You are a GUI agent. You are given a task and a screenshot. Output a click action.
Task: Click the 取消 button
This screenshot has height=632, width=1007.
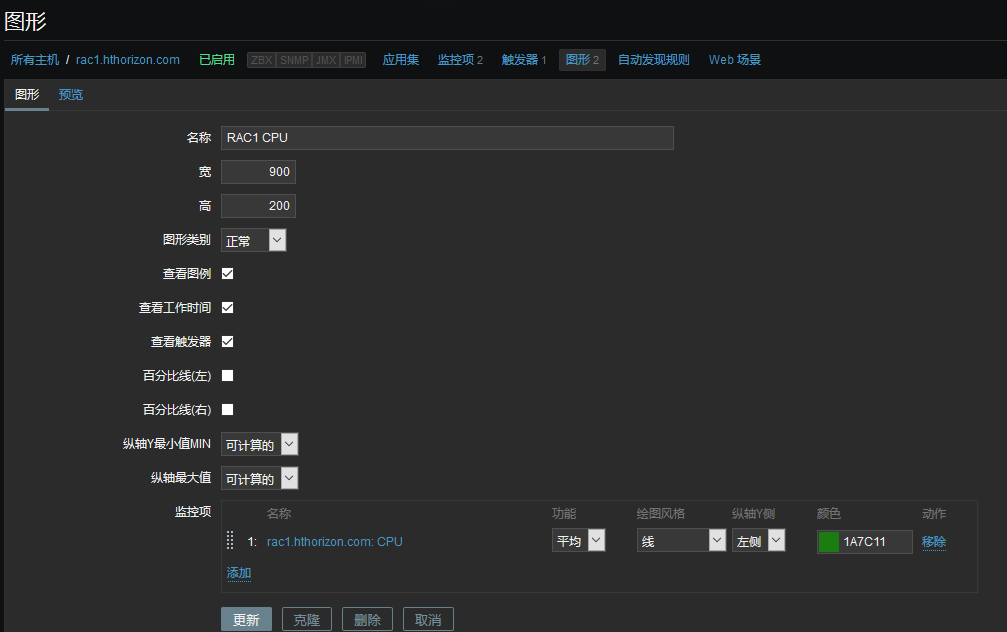(x=428, y=620)
